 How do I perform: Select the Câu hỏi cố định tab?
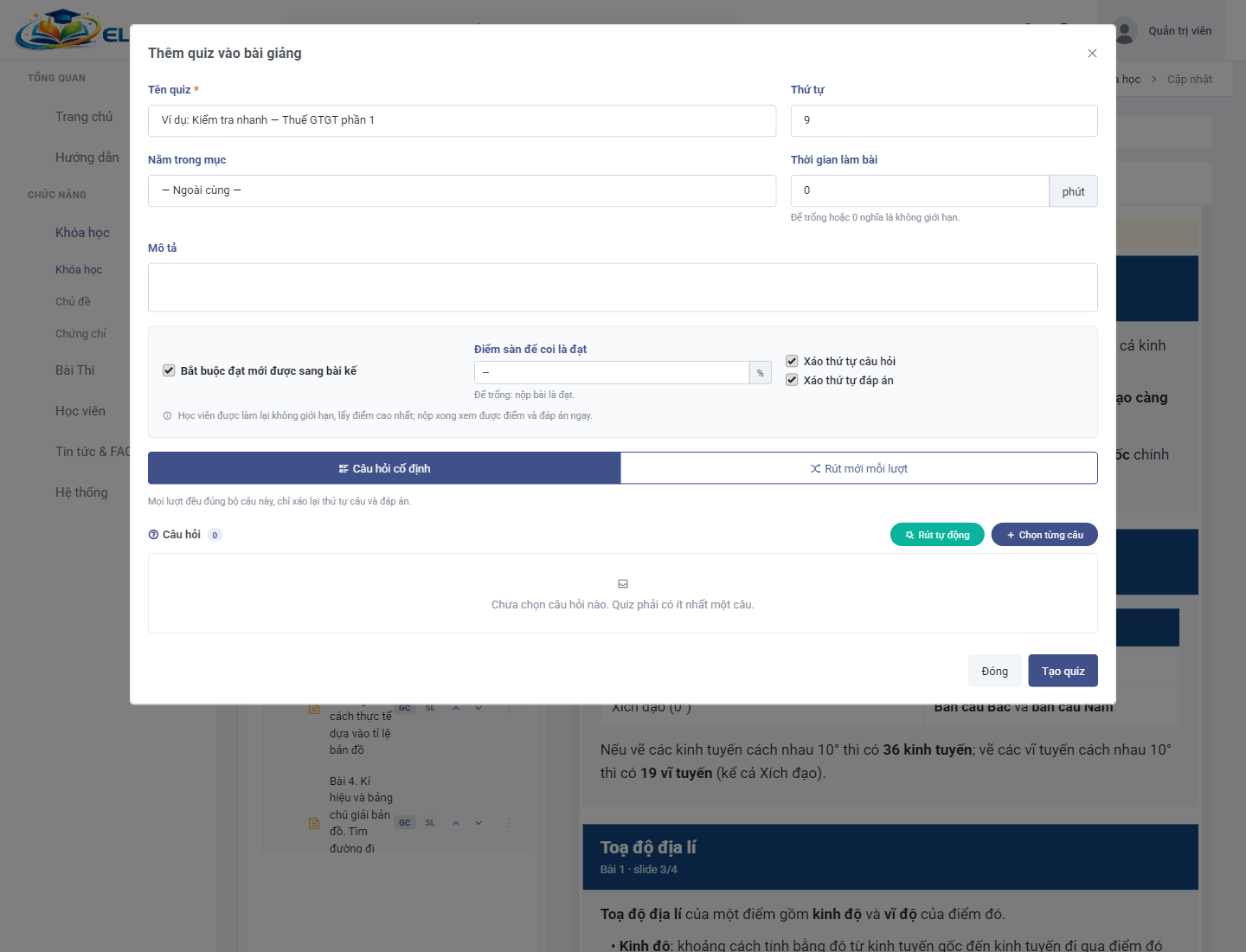pos(384,468)
